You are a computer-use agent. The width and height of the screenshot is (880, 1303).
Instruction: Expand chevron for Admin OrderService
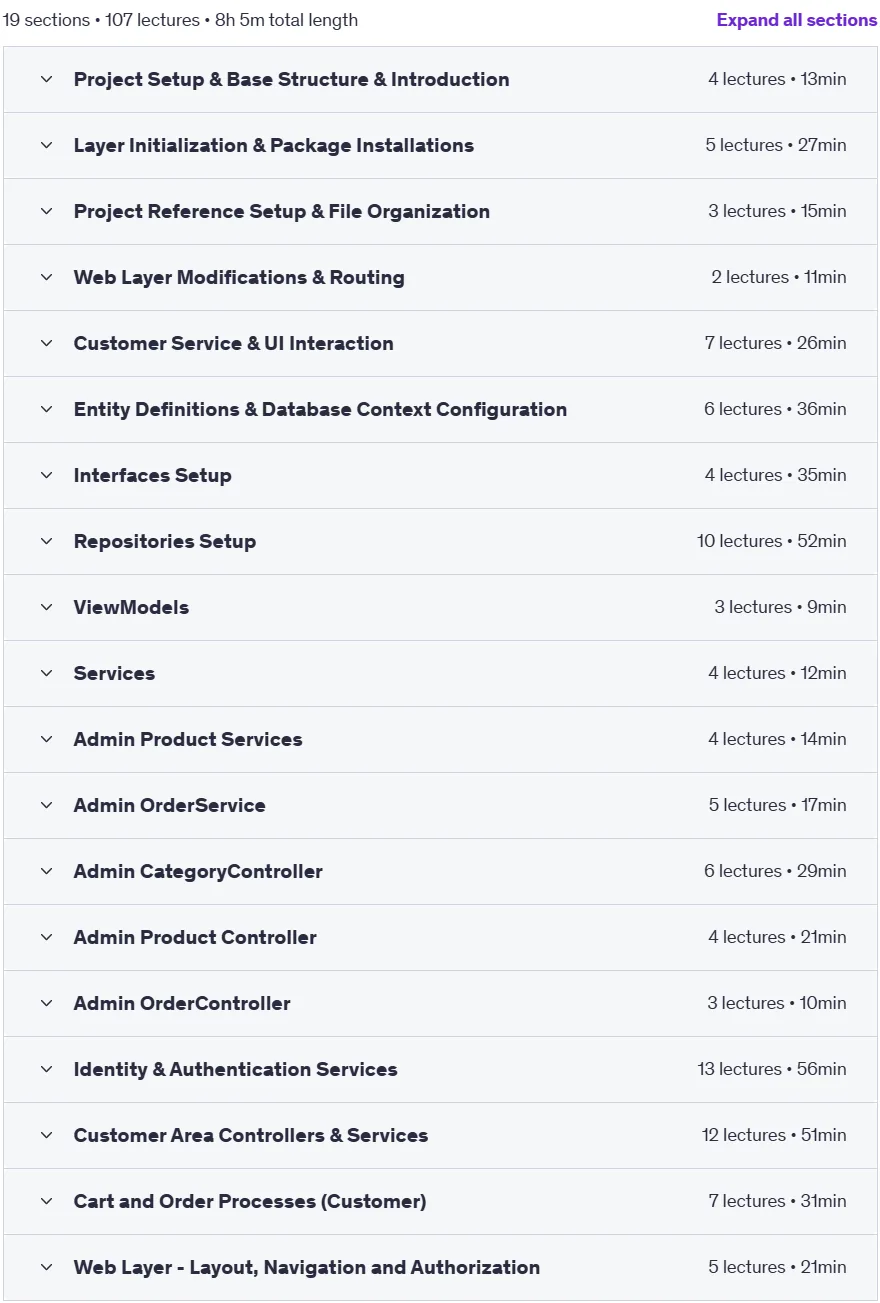point(46,805)
